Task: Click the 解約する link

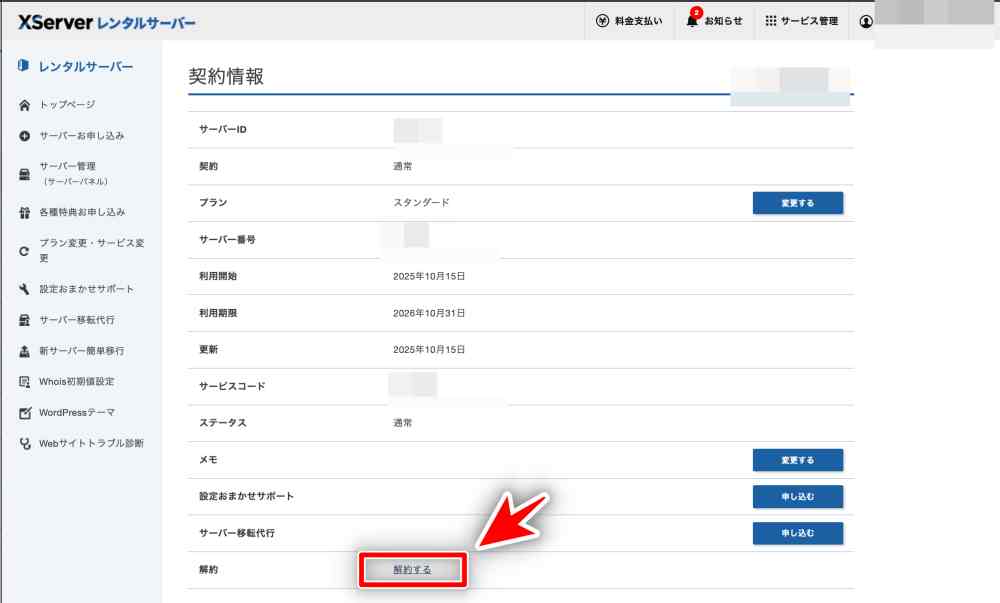Action: [412, 570]
